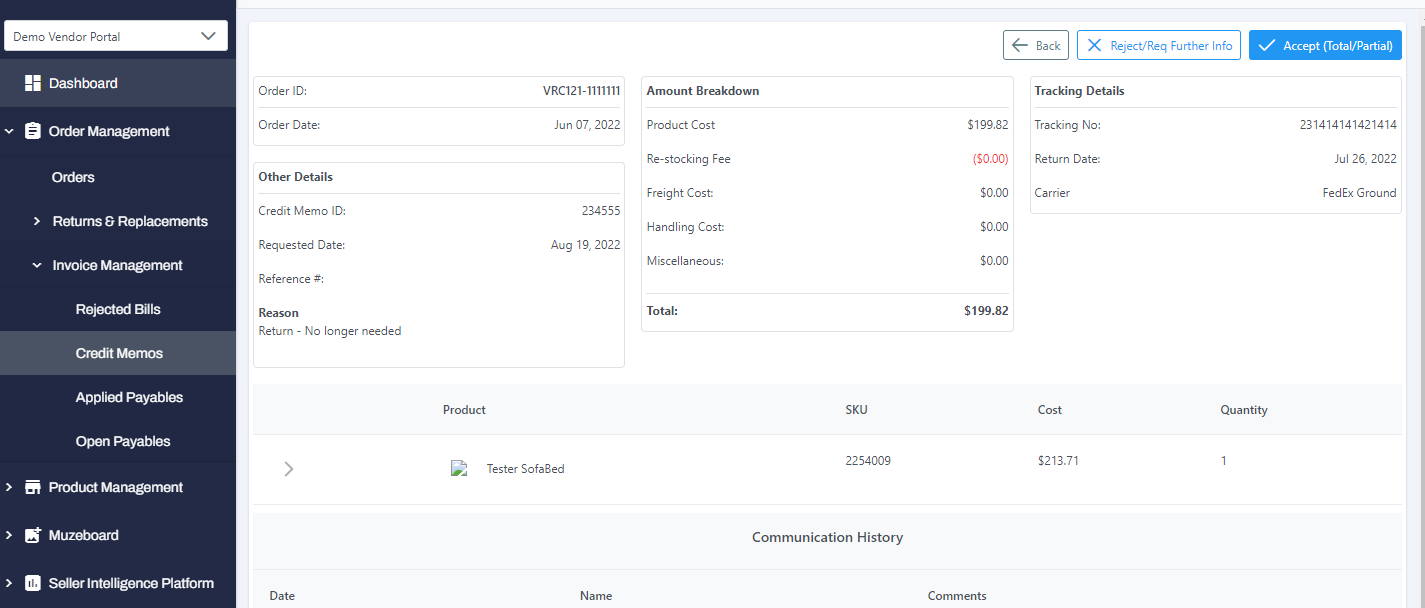Click the Other Details heading
The height and width of the screenshot is (608, 1425).
point(296,177)
